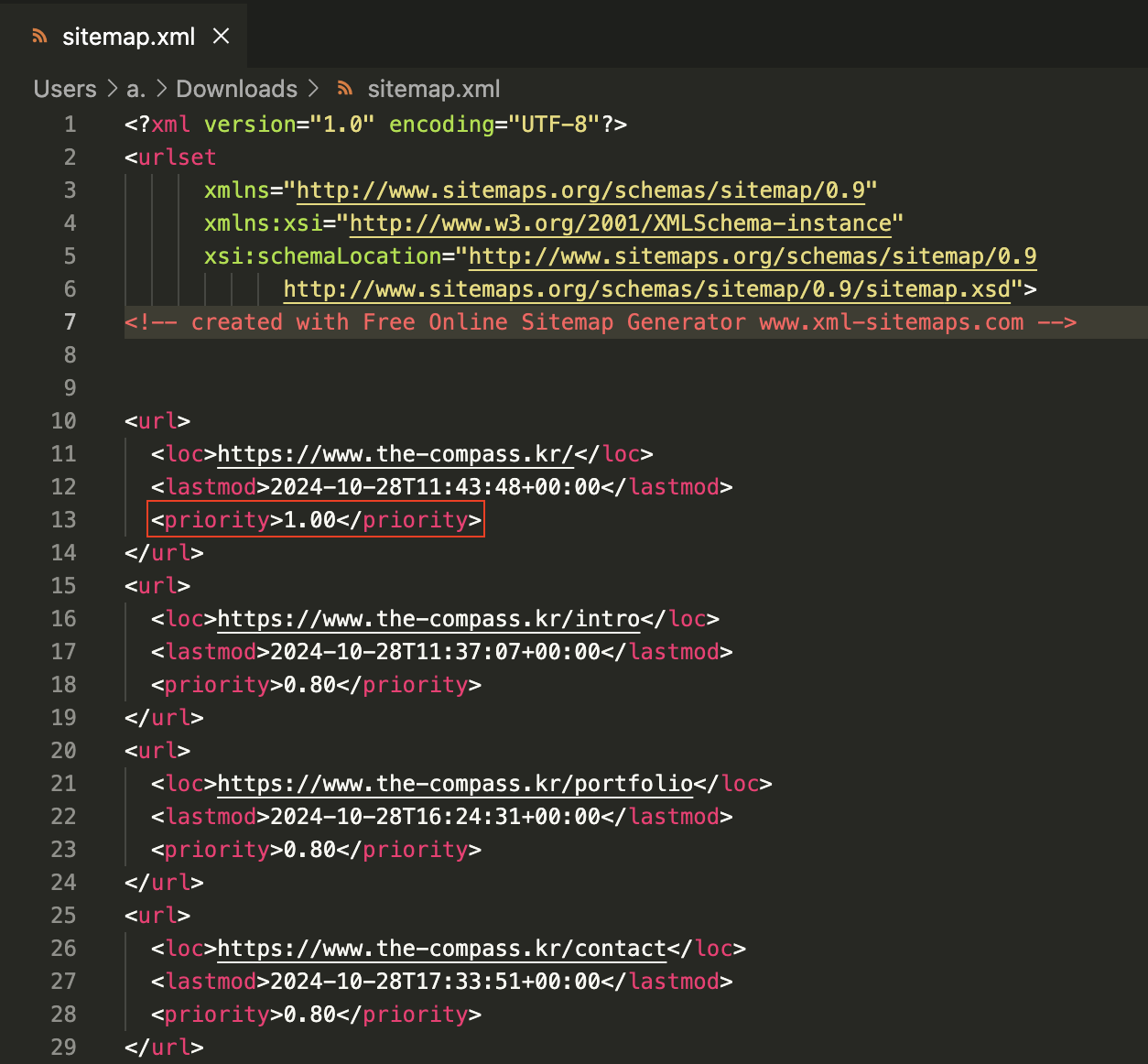Viewport: 1148px width, 1064px height.
Task: Click line number 7 in gutter
Action: 70,322
